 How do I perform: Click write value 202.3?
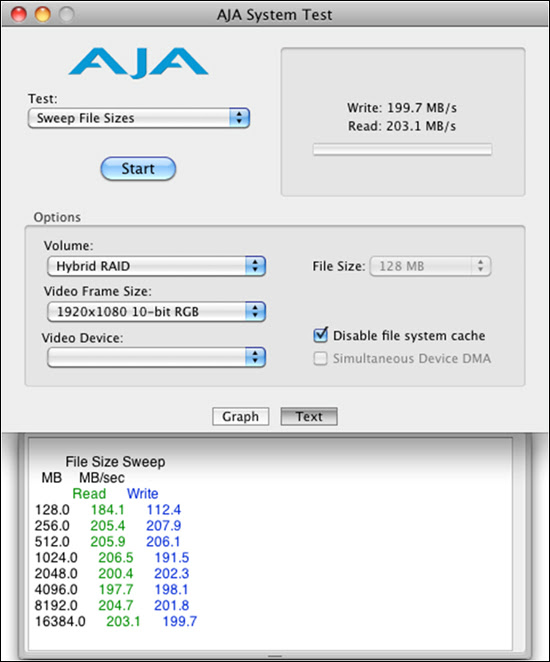point(171,574)
